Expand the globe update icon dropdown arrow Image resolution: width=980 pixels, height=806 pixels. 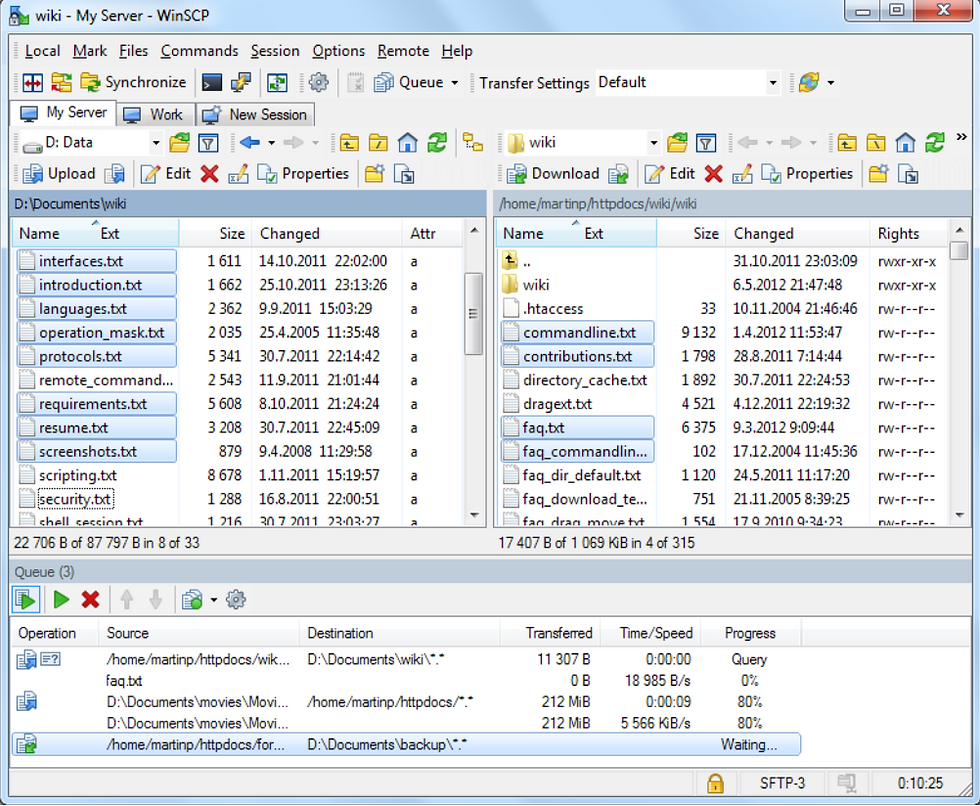pyautogui.click(x=831, y=82)
